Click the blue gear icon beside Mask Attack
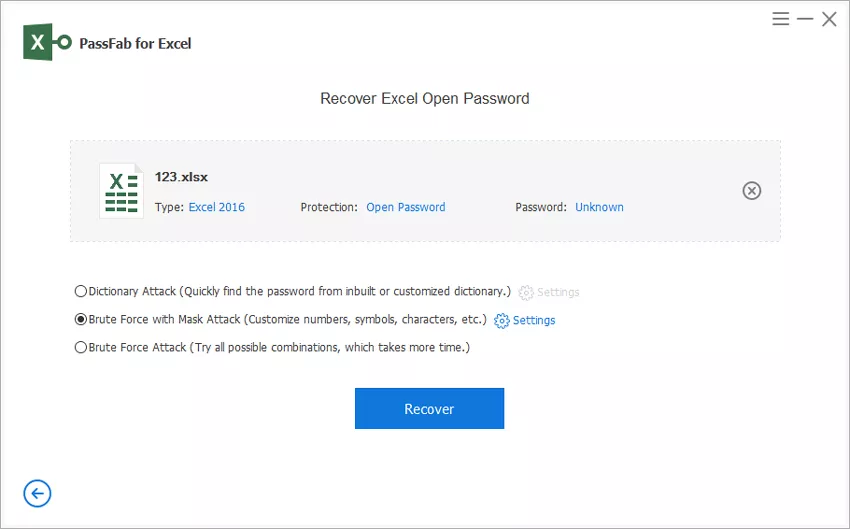Screen dimensions: 850x529 pos(502,321)
